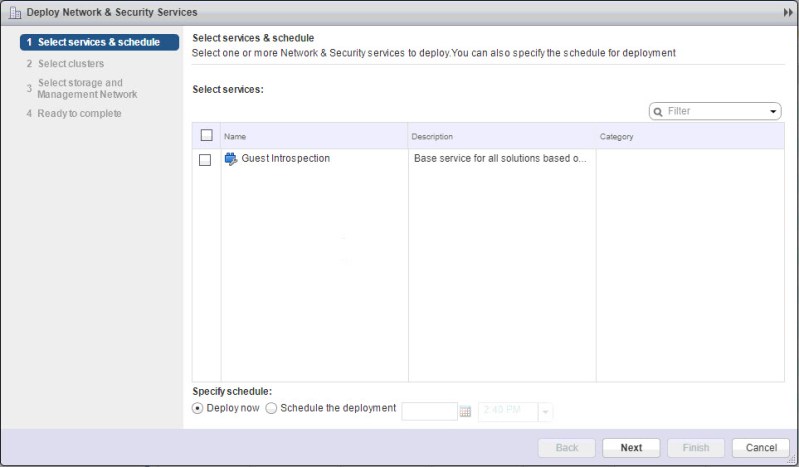Open the Filter dropdown arrow
Screen dimensions: 799x467
pyautogui.click(x=774, y=111)
